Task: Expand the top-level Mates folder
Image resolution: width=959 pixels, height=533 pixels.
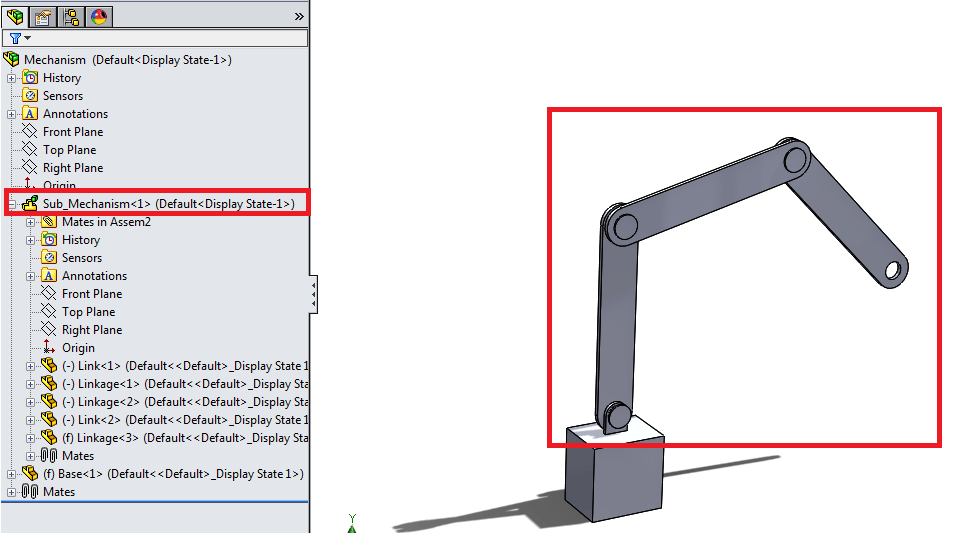Action: point(11,493)
